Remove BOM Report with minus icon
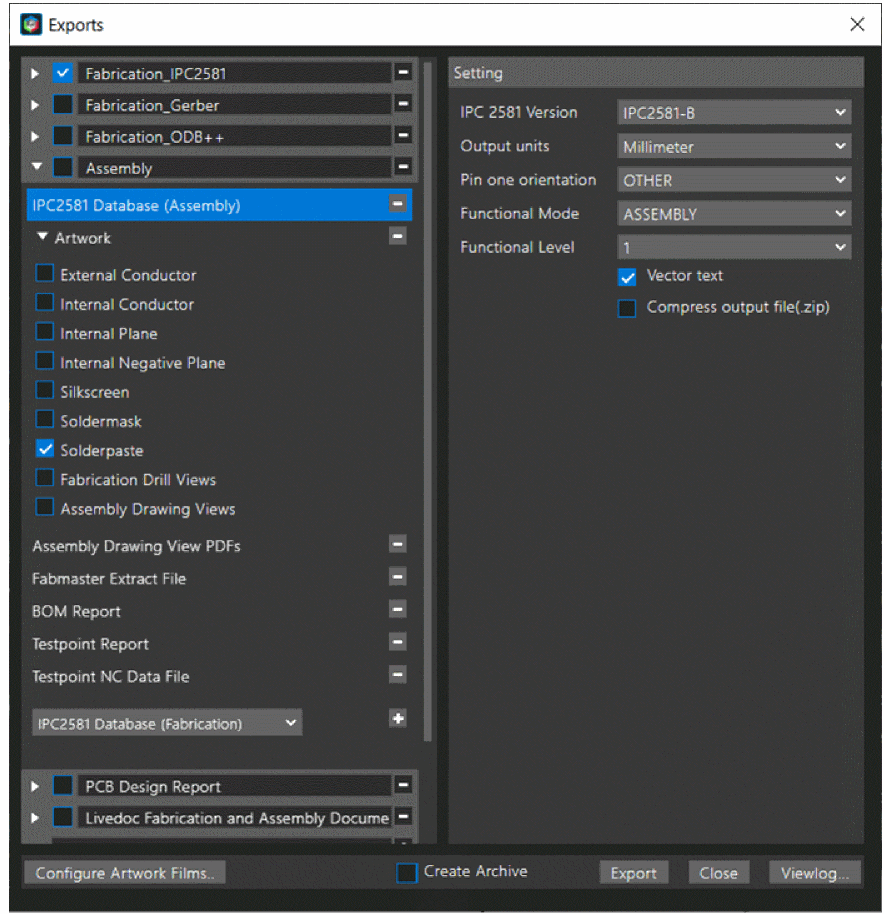884x914 pixels. (x=397, y=610)
